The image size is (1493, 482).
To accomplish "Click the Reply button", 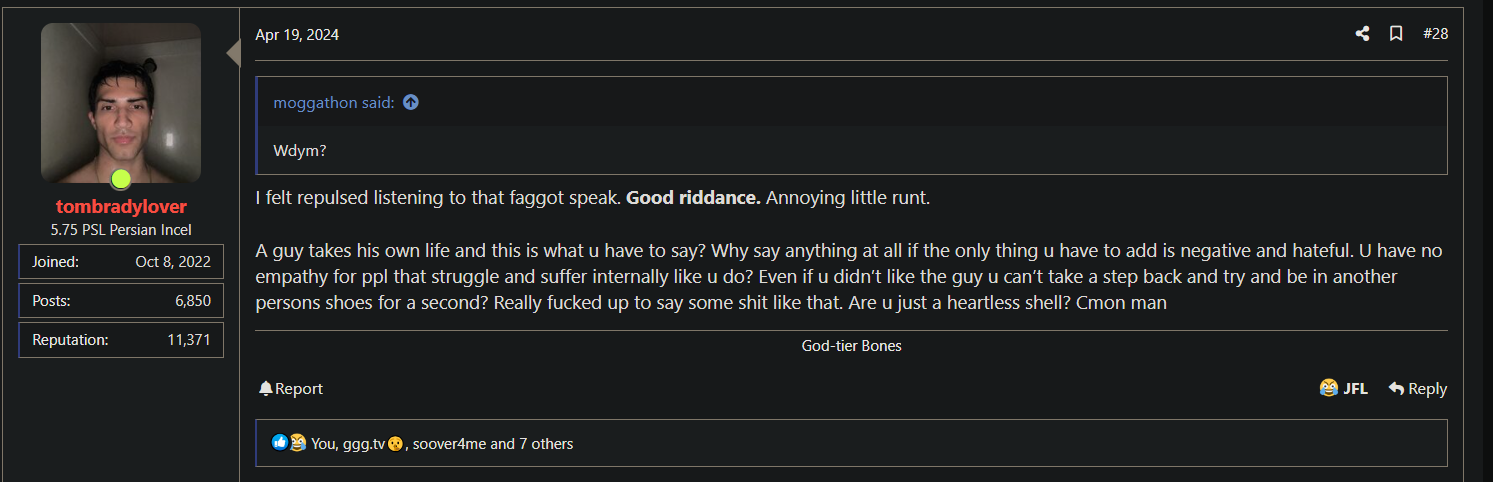I will pyautogui.click(x=1417, y=389).
